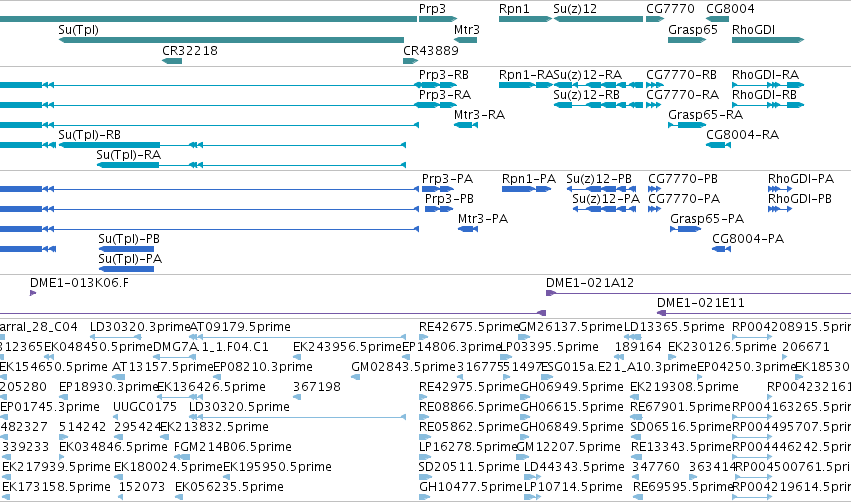Select the LP16278.5prime EST
This screenshot has height=502, width=851.
pos(424,457)
